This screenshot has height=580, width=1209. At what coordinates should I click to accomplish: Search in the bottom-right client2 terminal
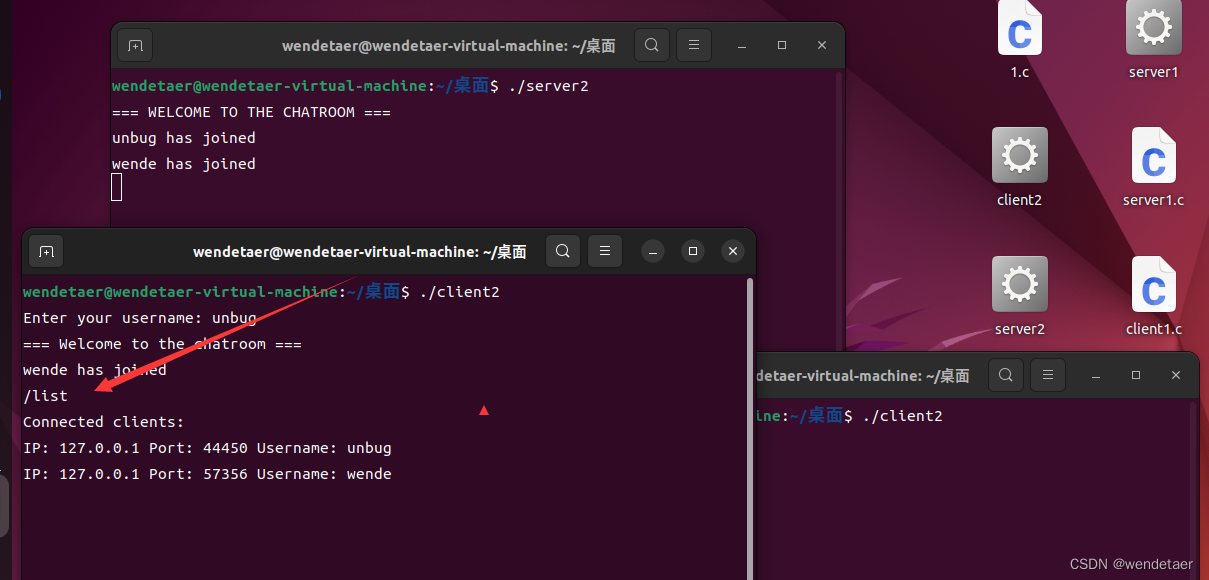point(1006,375)
